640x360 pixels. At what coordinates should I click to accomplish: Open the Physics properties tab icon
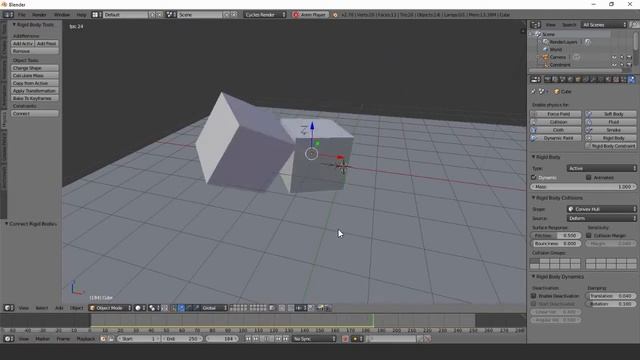[x=632, y=80]
